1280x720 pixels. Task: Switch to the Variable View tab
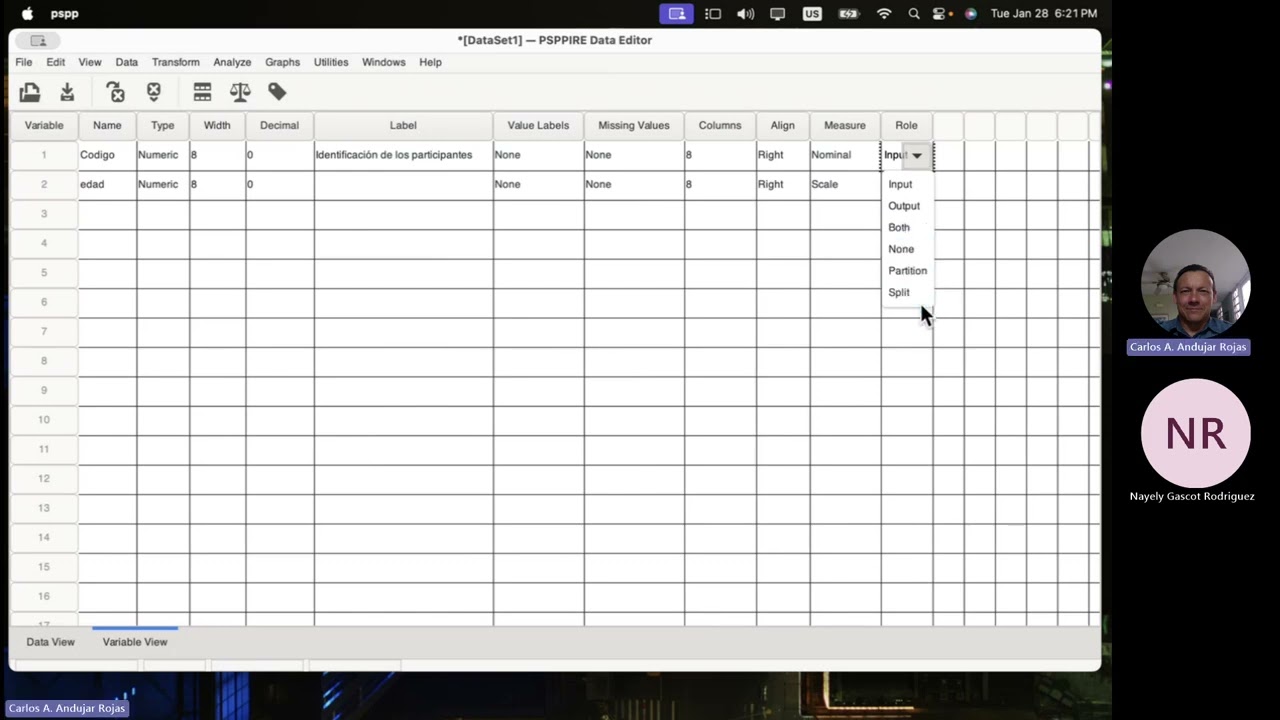coord(135,642)
